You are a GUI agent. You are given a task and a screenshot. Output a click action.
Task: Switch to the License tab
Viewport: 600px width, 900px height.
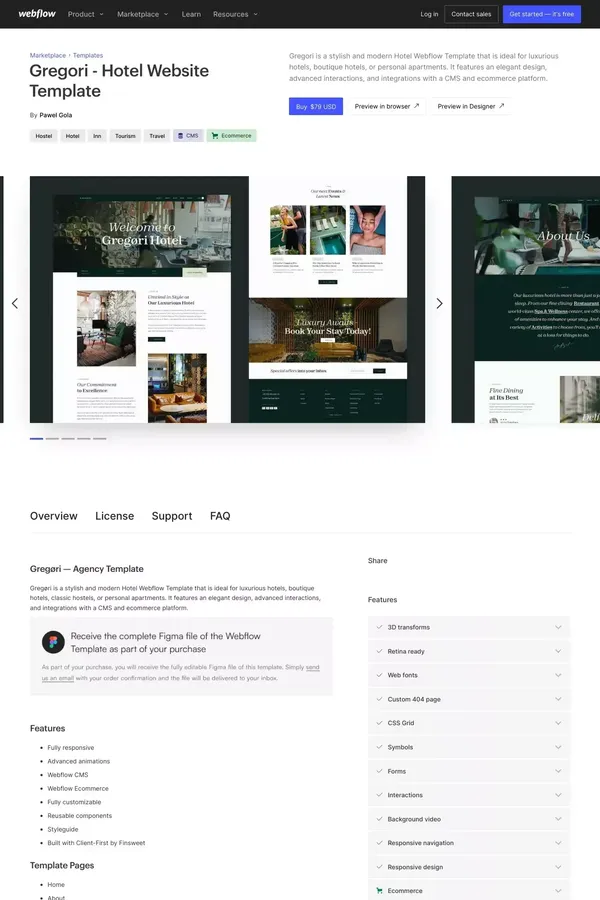coord(114,516)
